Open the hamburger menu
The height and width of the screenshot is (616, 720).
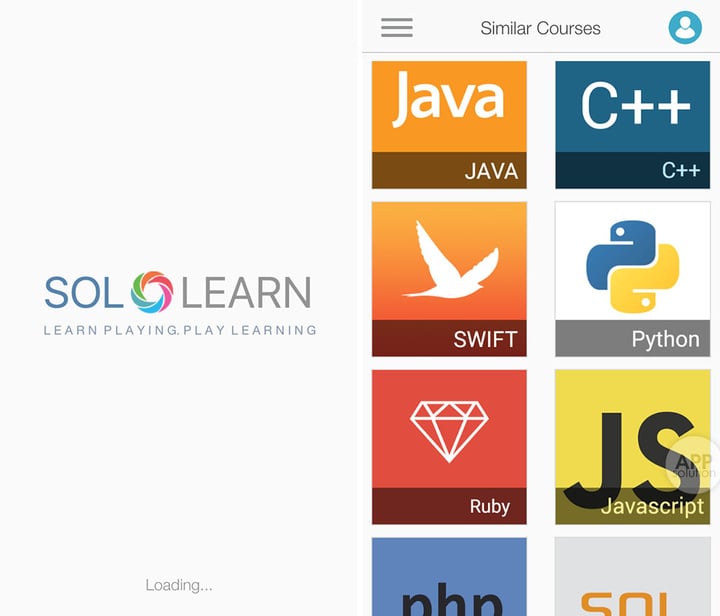[x=397, y=28]
